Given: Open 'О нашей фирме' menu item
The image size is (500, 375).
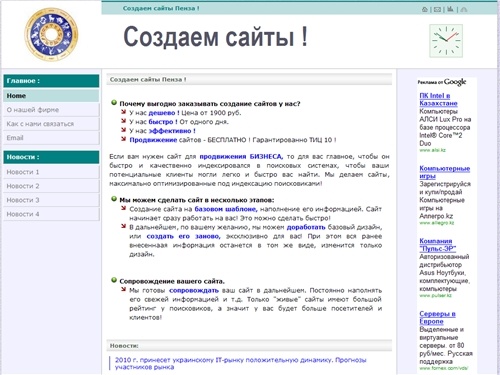Looking at the screenshot, I should point(51,110).
